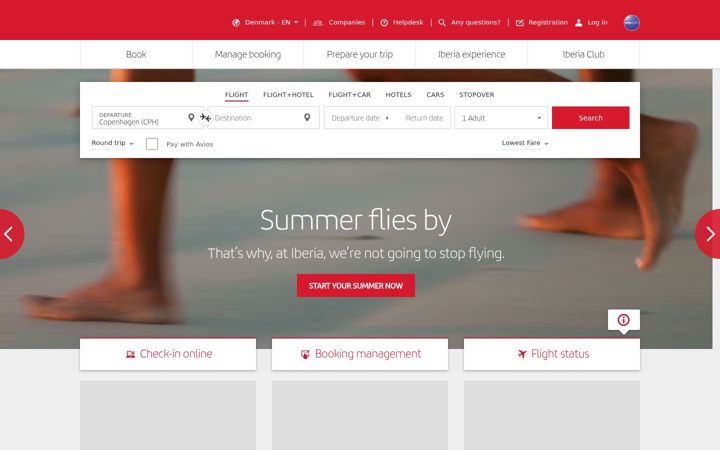
Task: Switch to the FLIGHT+CAR tab
Action: click(x=349, y=95)
